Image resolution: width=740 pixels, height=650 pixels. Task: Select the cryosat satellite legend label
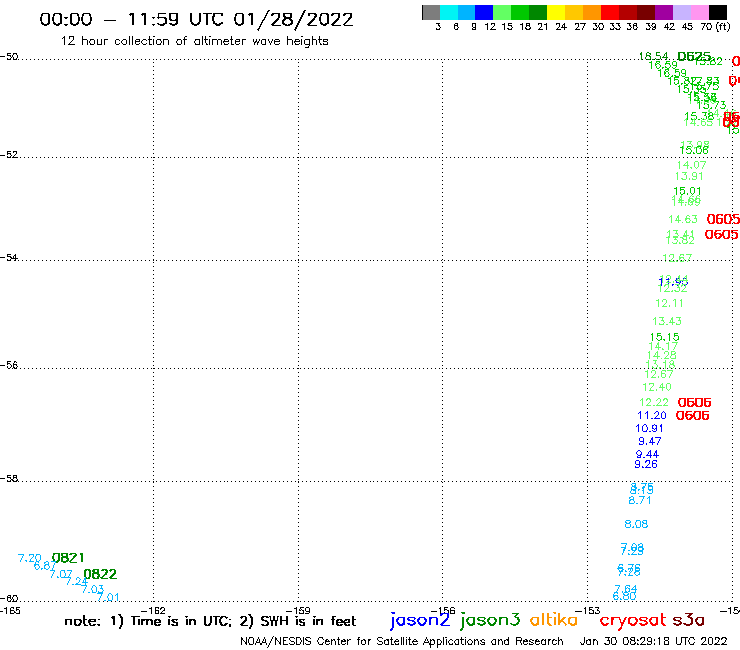(x=632, y=620)
